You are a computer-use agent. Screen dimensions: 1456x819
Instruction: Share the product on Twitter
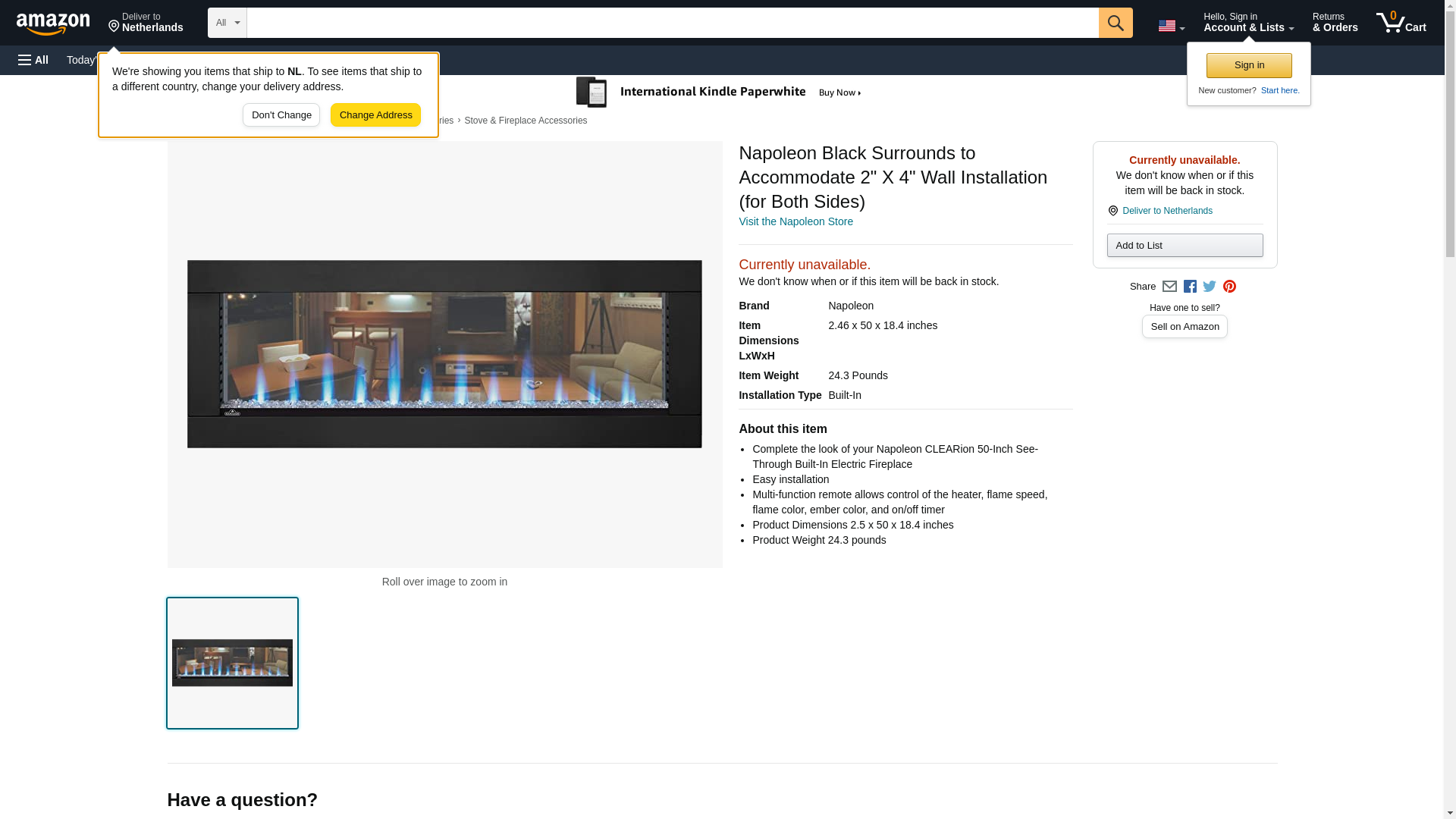tap(1210, 287)
